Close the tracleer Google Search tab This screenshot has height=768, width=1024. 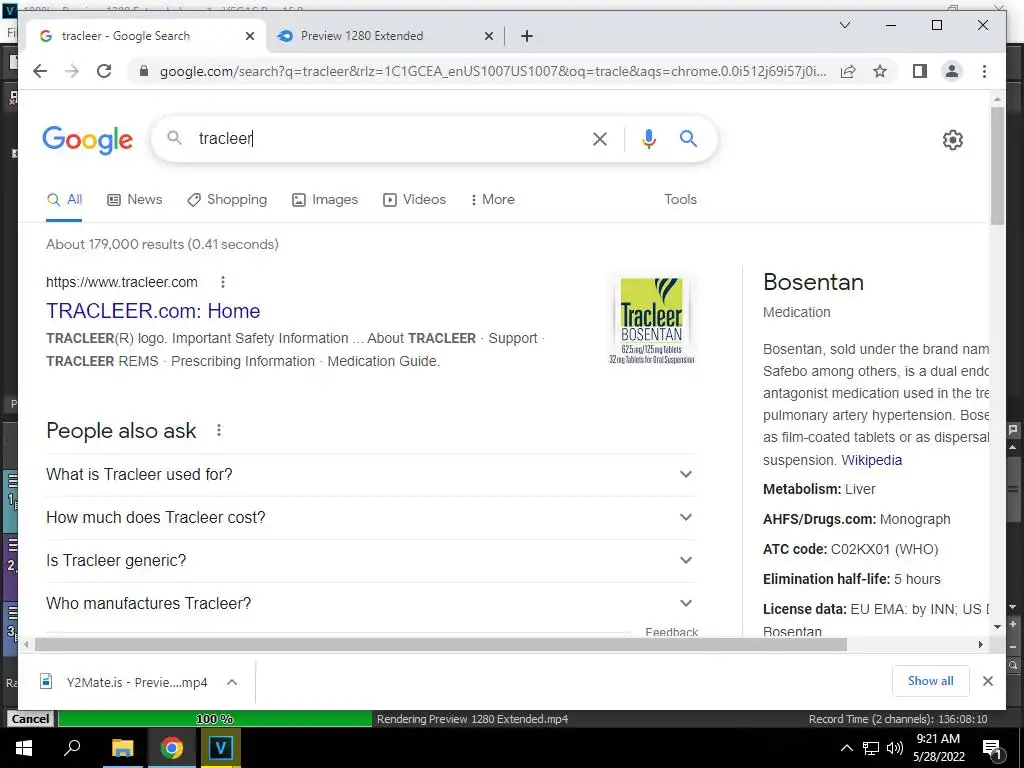click(249, 36)
